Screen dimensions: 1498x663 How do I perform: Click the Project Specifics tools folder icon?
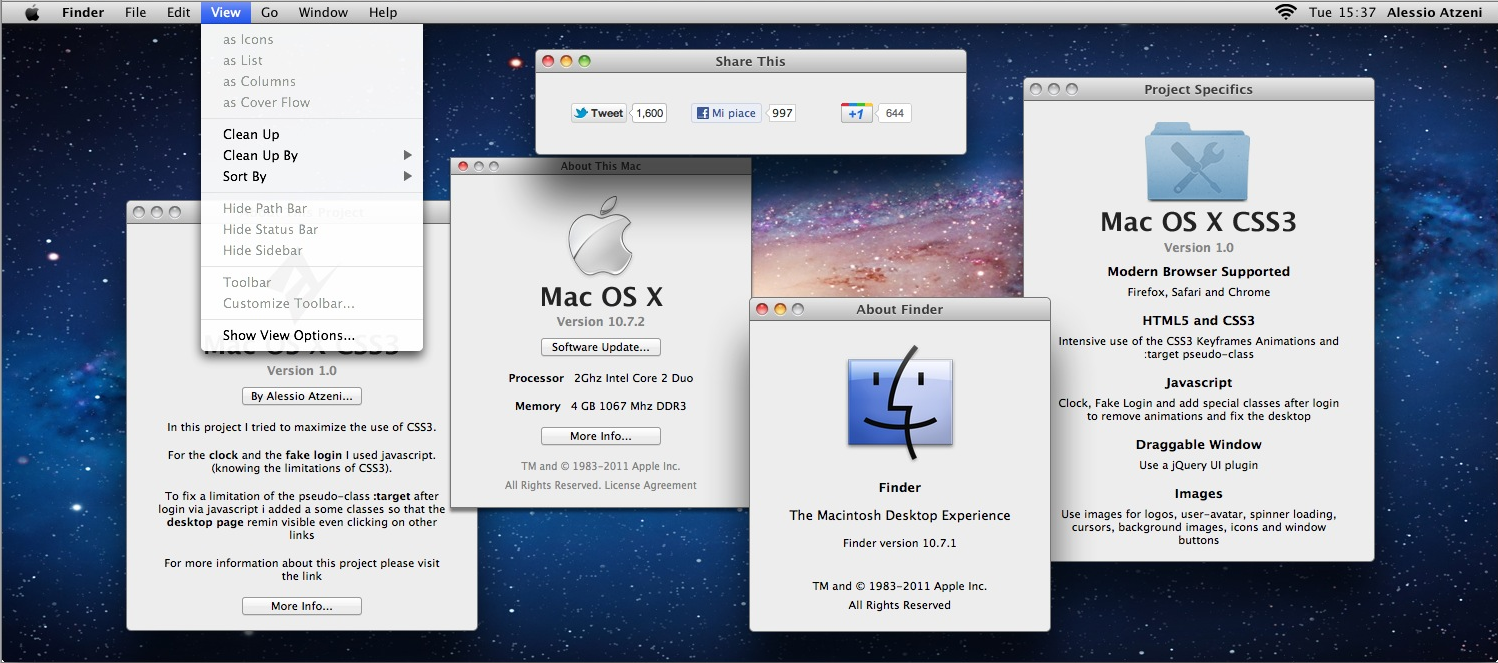[1198, 160]
